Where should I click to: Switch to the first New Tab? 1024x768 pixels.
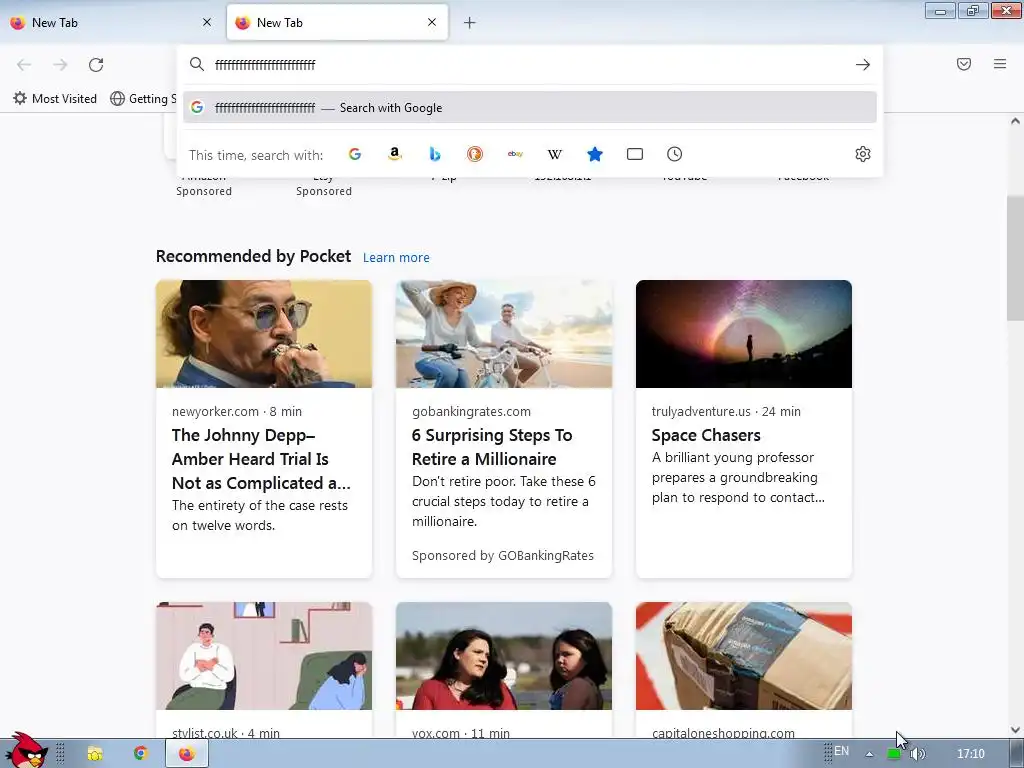pyautogui.click(x=111, y=23)
